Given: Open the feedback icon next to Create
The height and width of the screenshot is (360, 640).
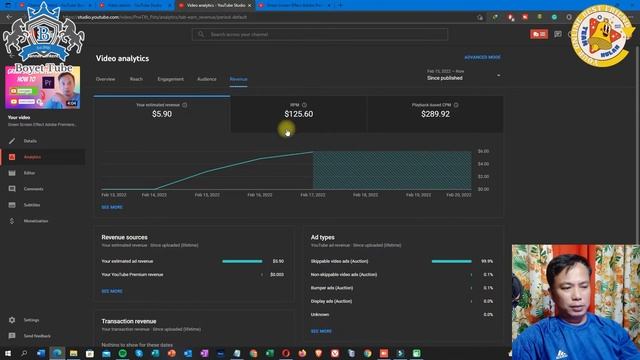Looking at the screenshot, I should [558, 34].
